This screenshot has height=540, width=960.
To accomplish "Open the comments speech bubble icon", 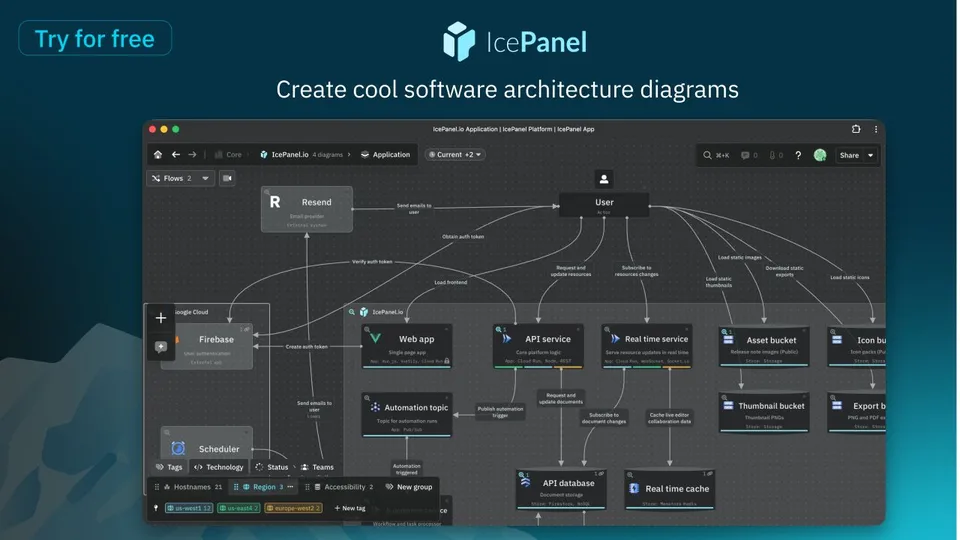I will coord(744,155).
